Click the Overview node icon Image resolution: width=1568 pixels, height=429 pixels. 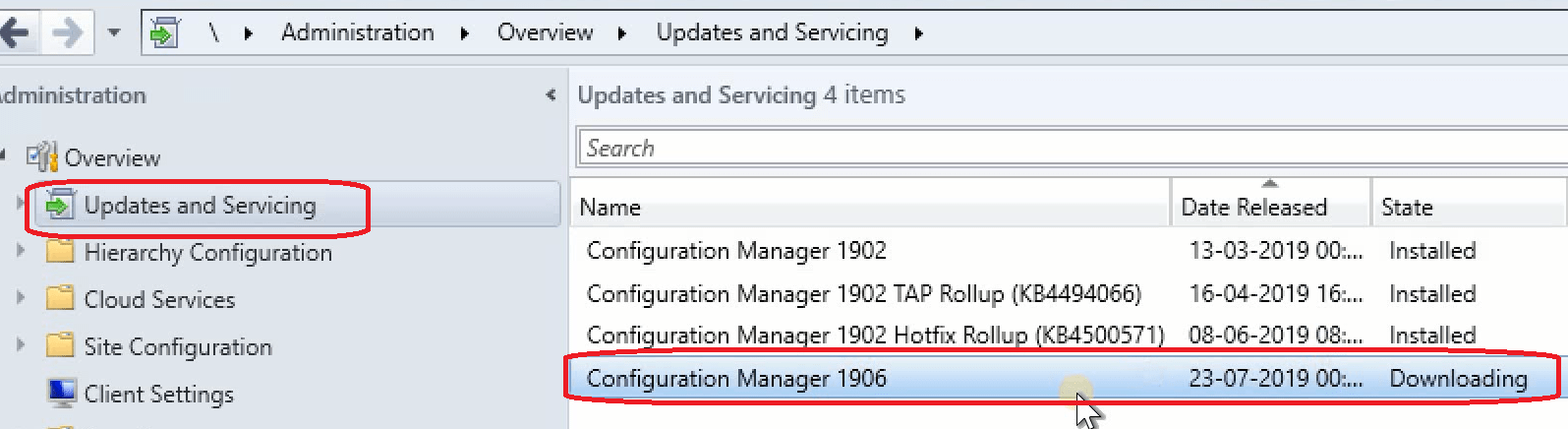point(41,157)
